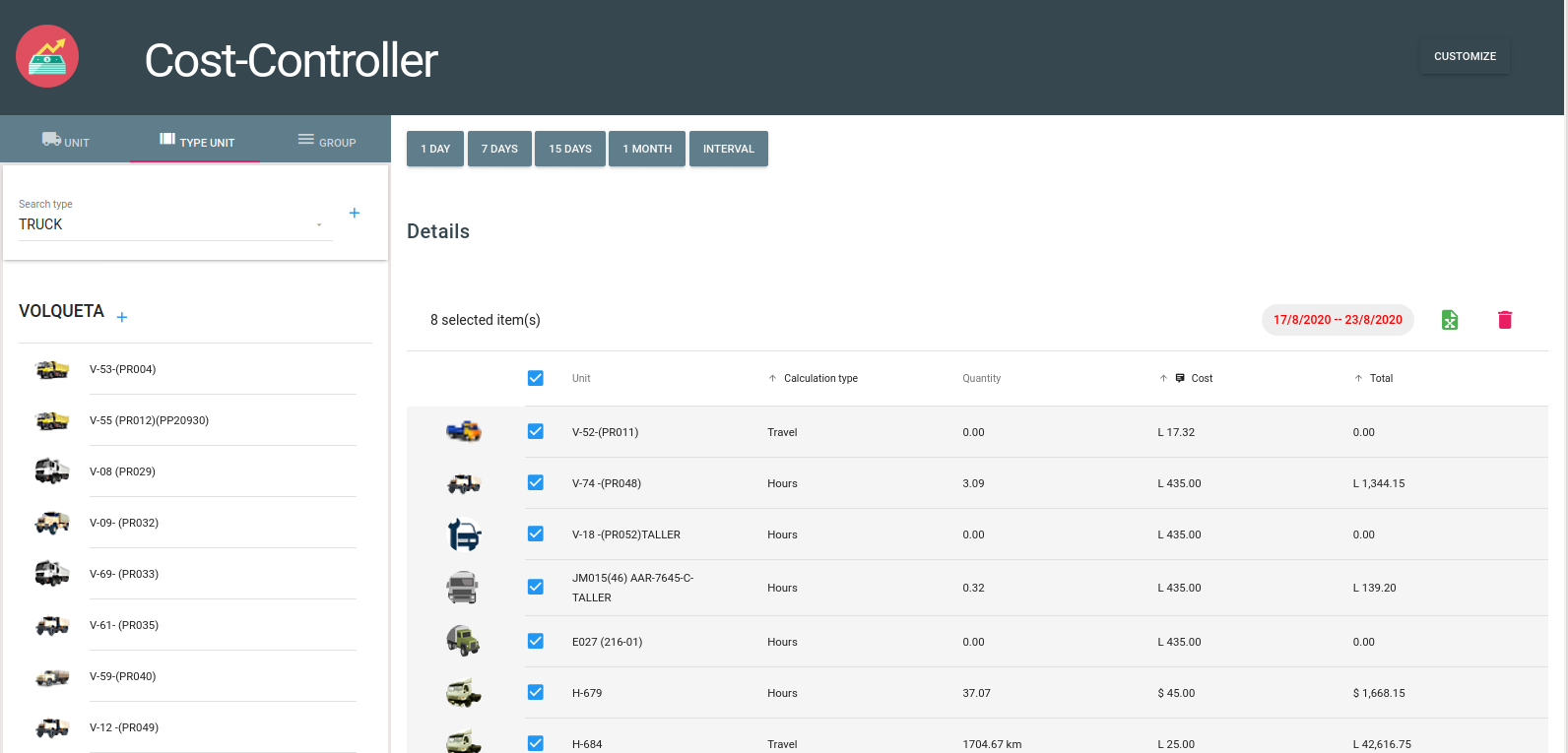Click blue icon in V-18 -(PR052)TALLER row
Screen dimensions: 1568x753
tap(464, 534)
